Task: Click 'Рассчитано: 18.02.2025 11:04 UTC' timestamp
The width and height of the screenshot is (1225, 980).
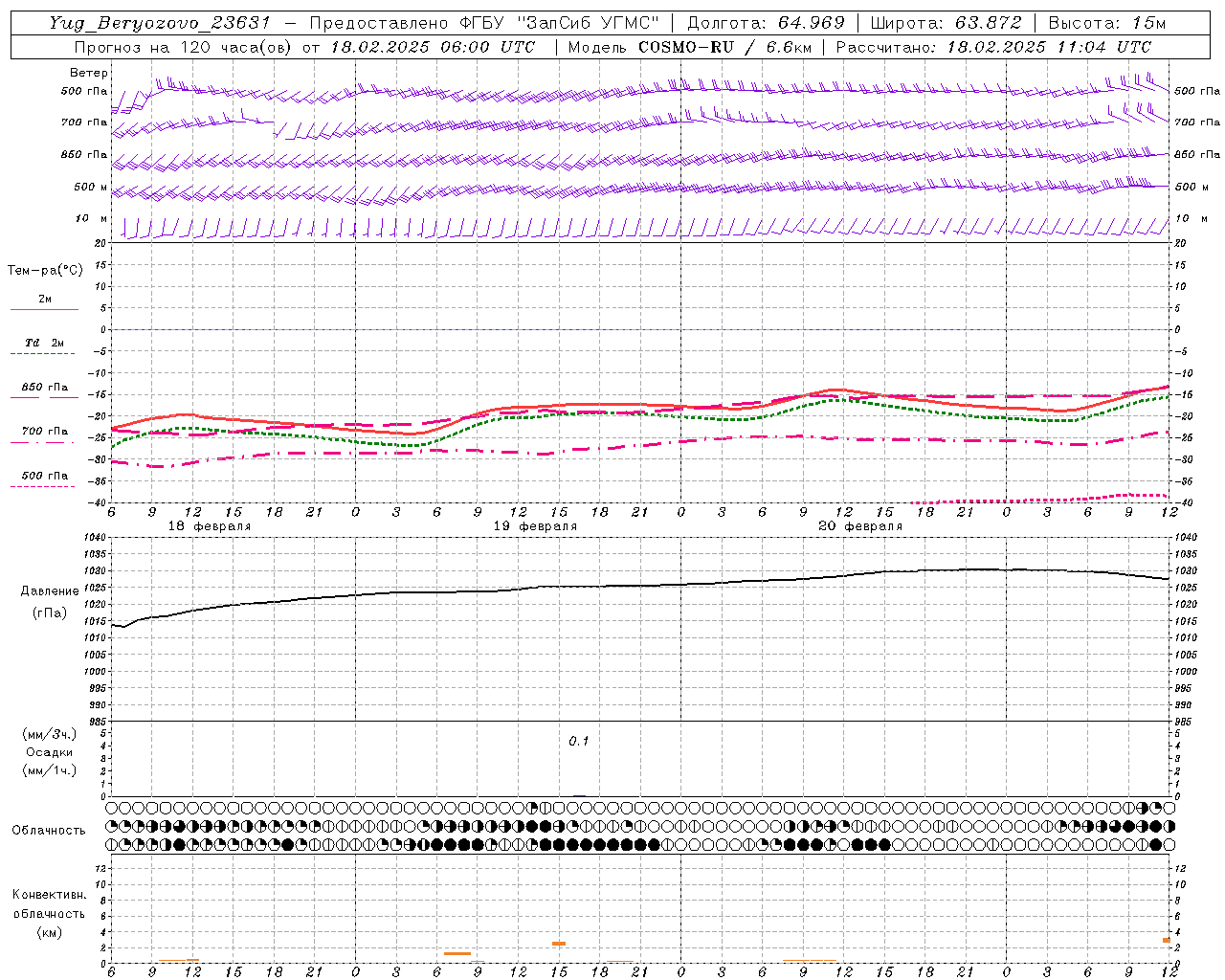Action: 993,47
